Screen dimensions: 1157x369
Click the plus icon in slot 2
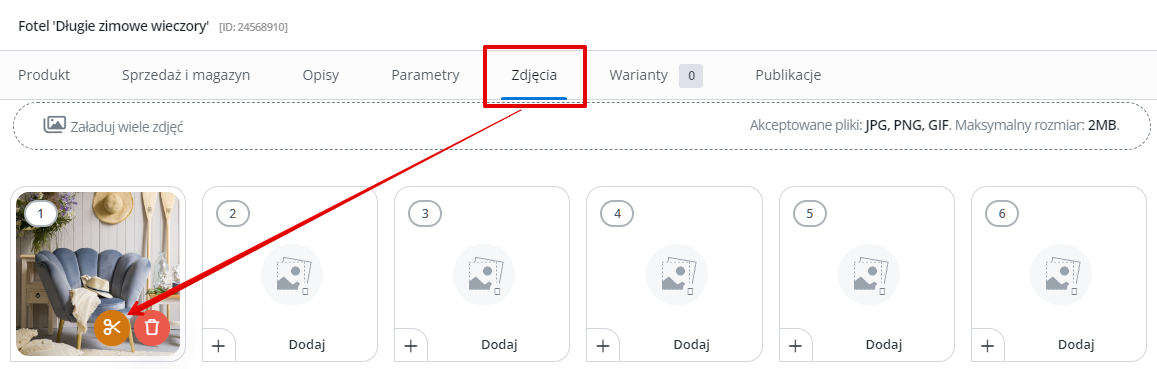point(218,345)
